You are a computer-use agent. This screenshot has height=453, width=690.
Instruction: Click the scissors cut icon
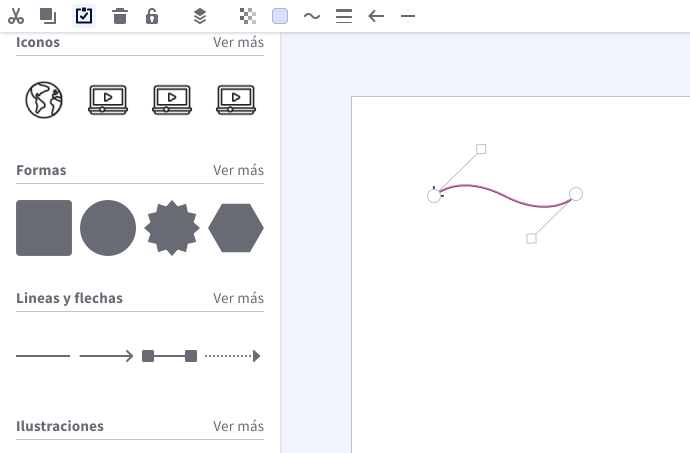tap(15, 16)
